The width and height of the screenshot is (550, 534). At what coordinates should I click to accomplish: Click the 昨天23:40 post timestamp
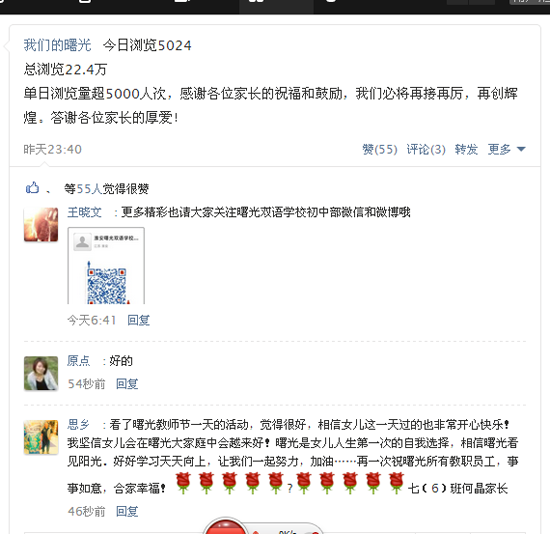click(53, 149)
